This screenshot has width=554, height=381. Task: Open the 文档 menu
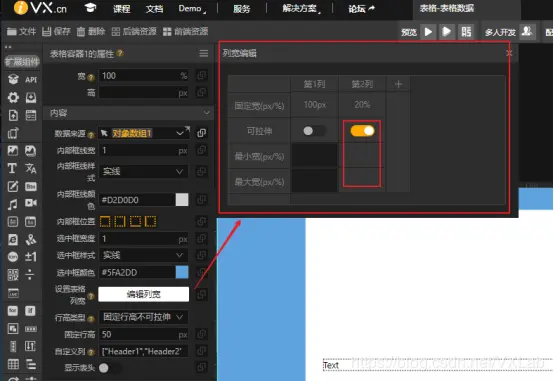click(154, 8)
